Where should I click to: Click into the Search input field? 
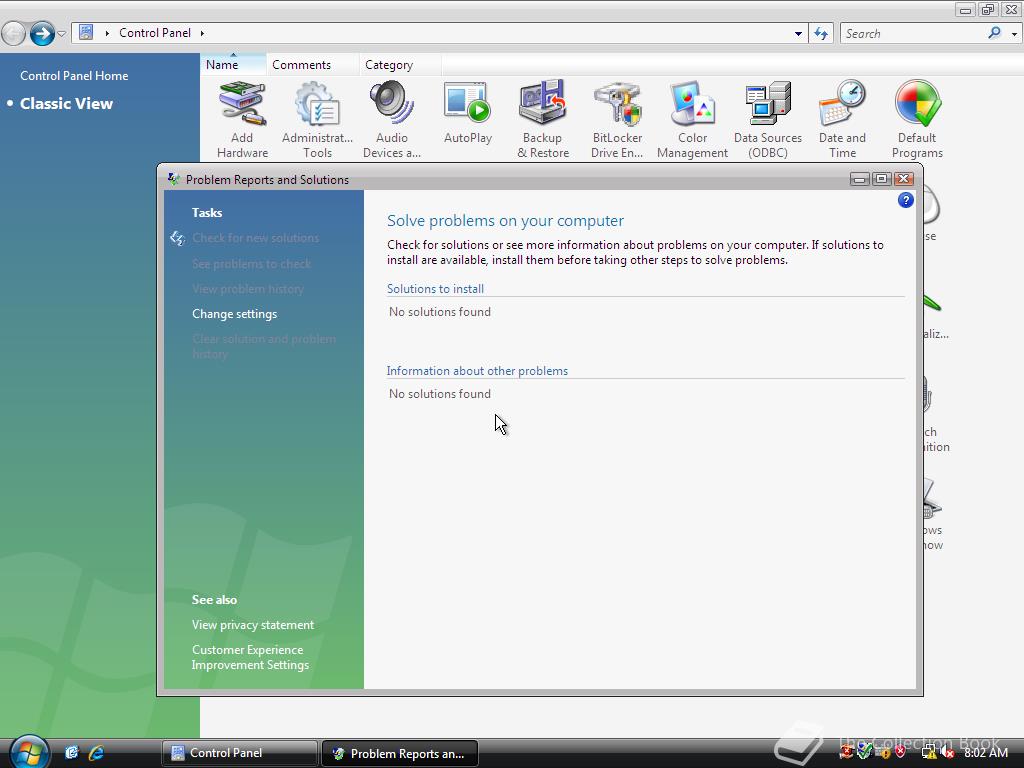coord(913,33)
